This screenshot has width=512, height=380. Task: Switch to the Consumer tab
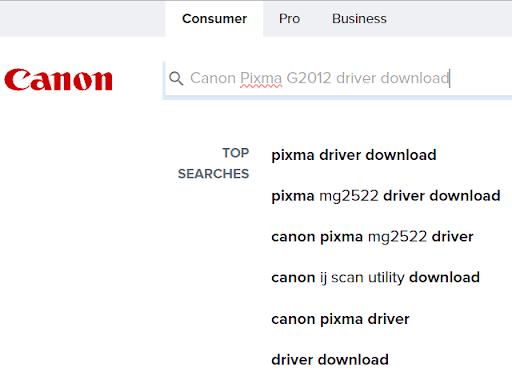(214, 19)
